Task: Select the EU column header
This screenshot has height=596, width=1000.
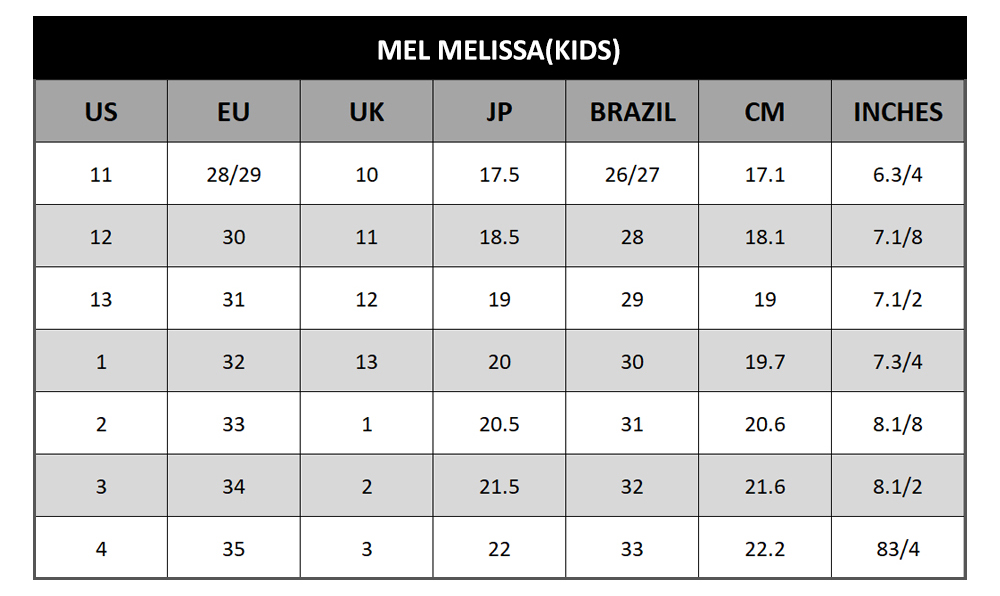Action: tap(233, 112)
